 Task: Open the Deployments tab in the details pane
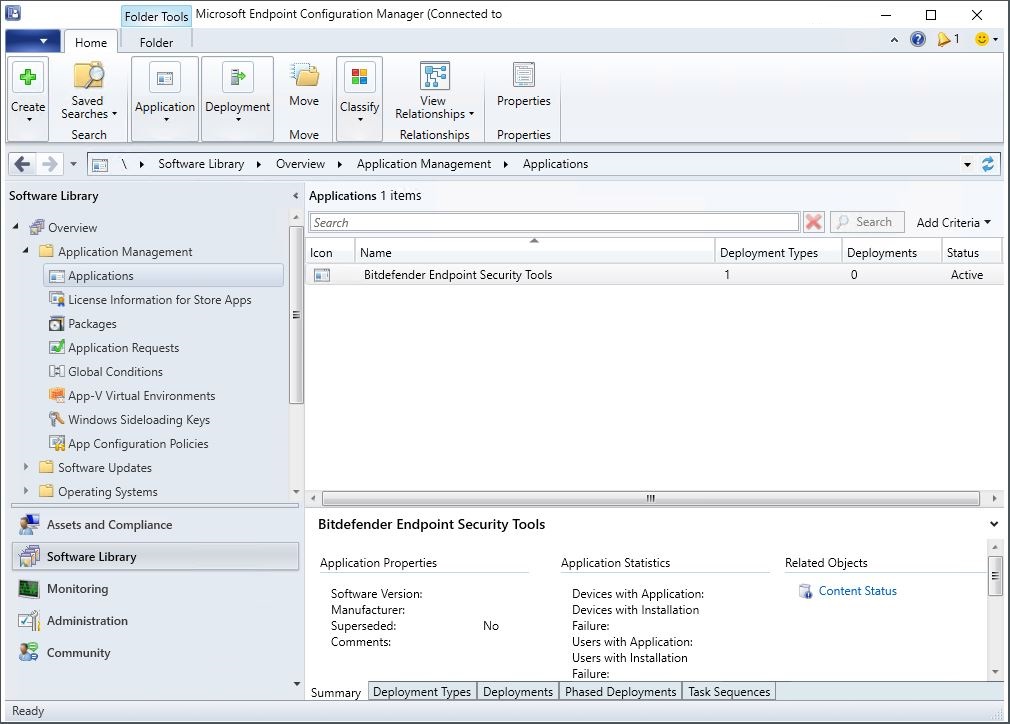[518, 691]
